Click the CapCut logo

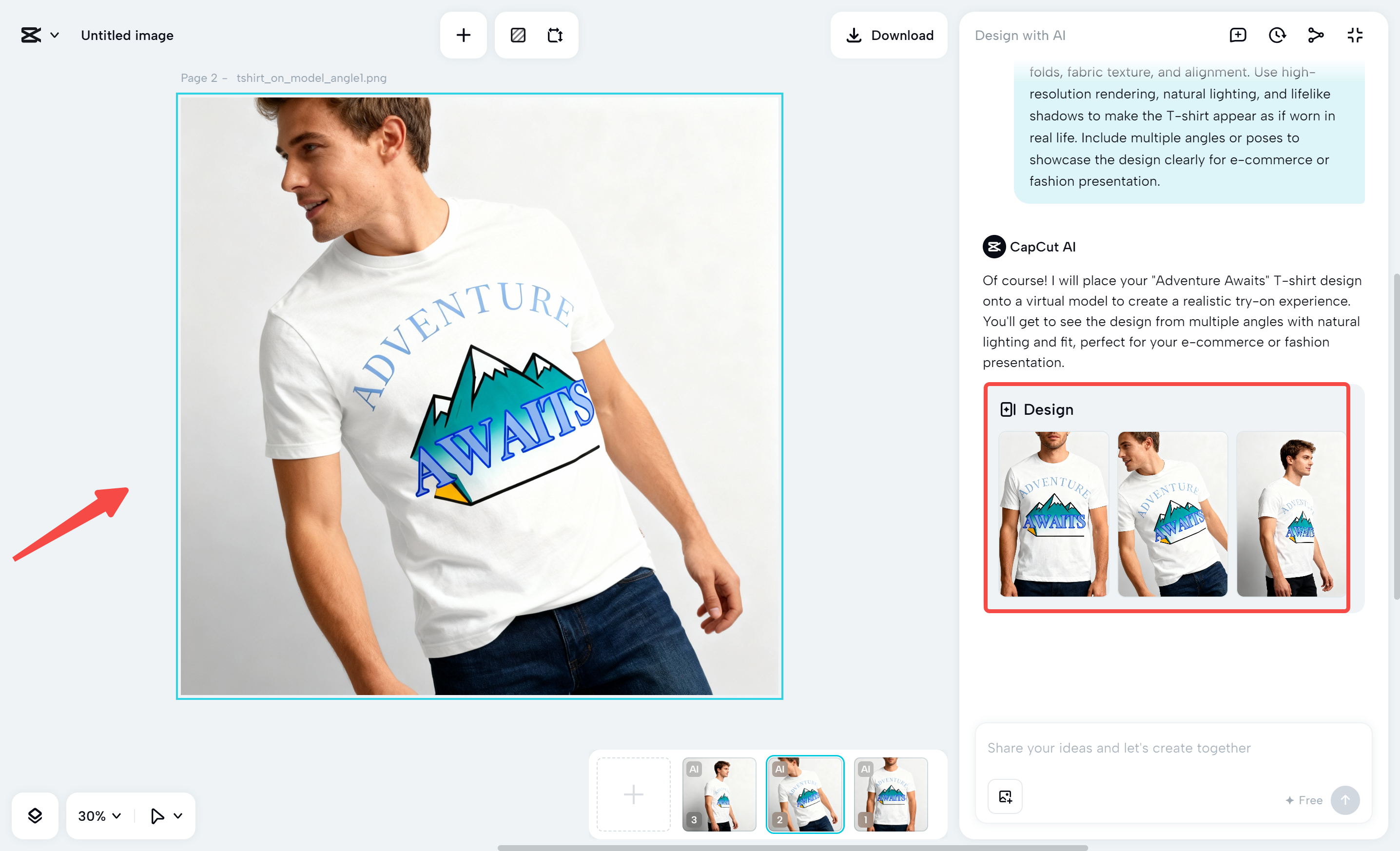[30, 35]
